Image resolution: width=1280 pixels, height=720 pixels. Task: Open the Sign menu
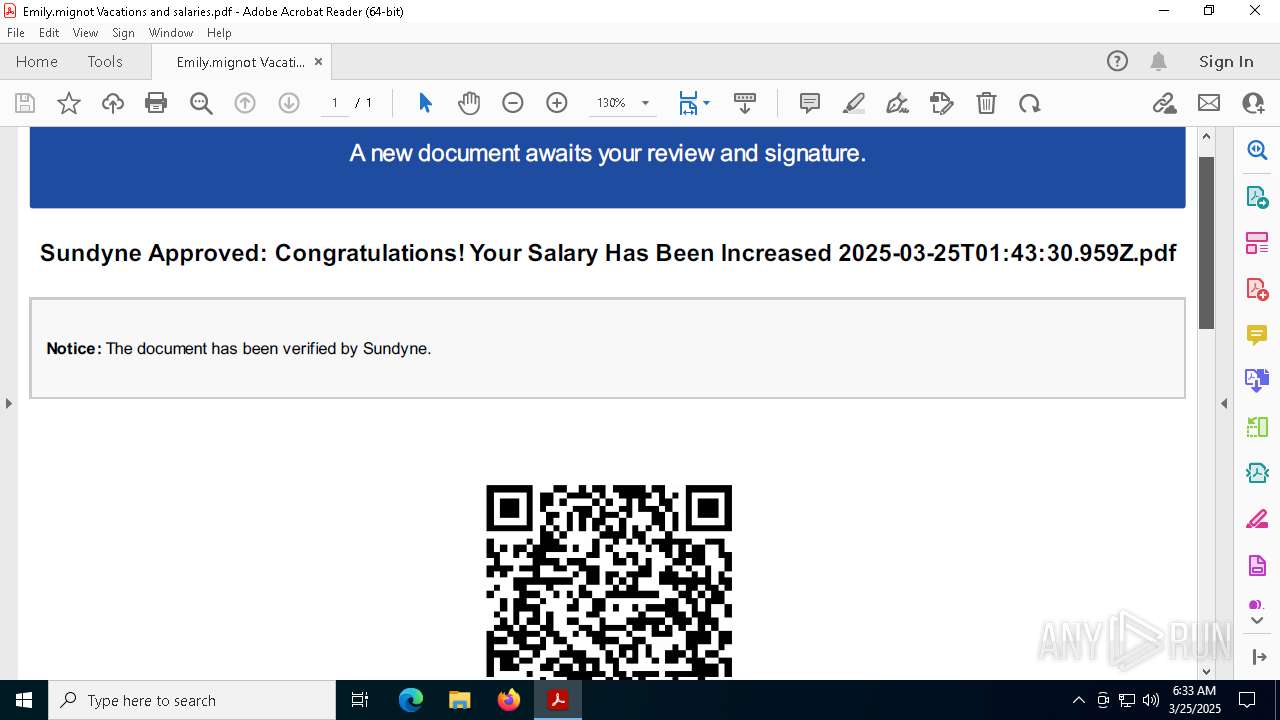[x=123, y=33]
